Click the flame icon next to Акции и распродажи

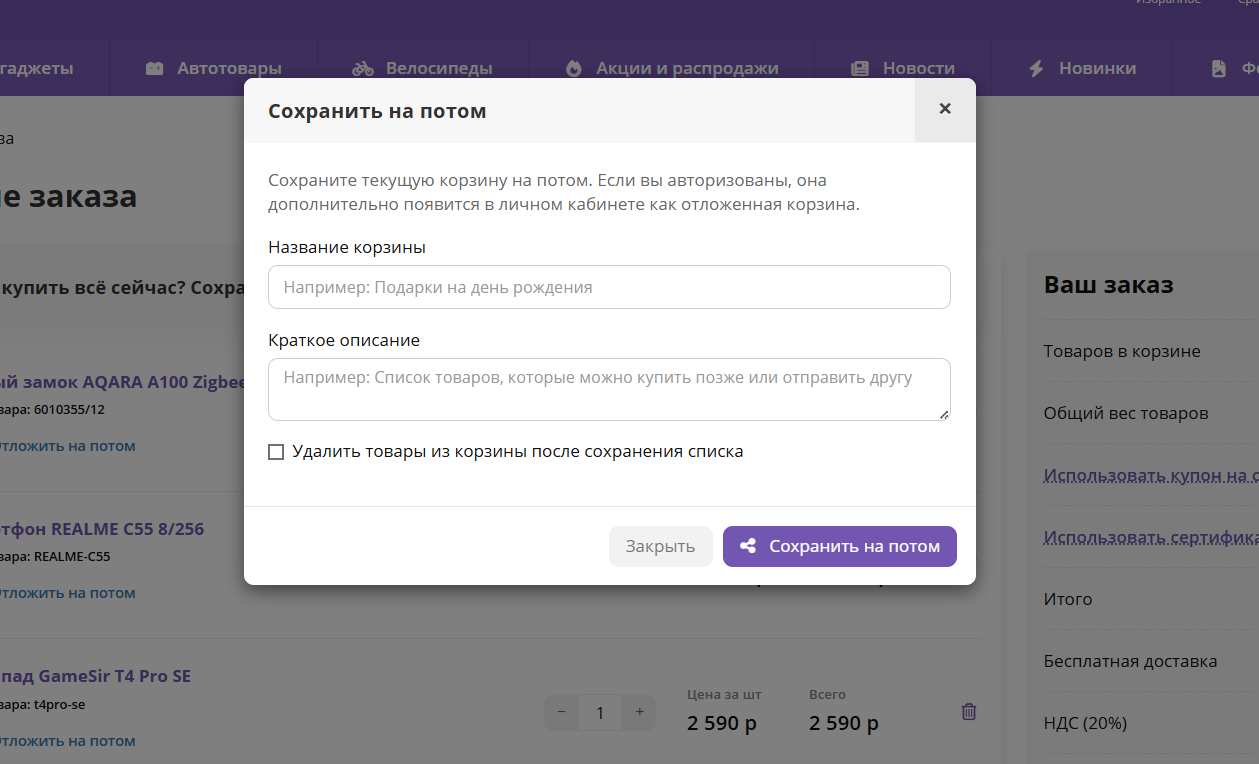point(574,69)
